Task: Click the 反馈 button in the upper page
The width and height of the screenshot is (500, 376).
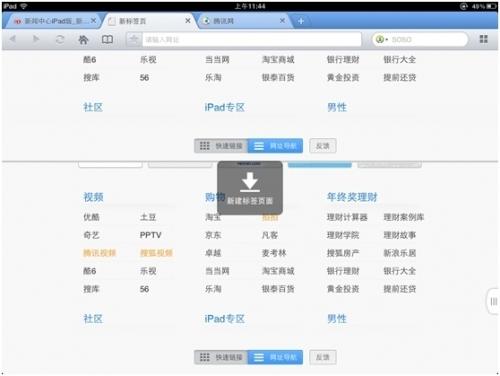Action: [x=323, y=146]
